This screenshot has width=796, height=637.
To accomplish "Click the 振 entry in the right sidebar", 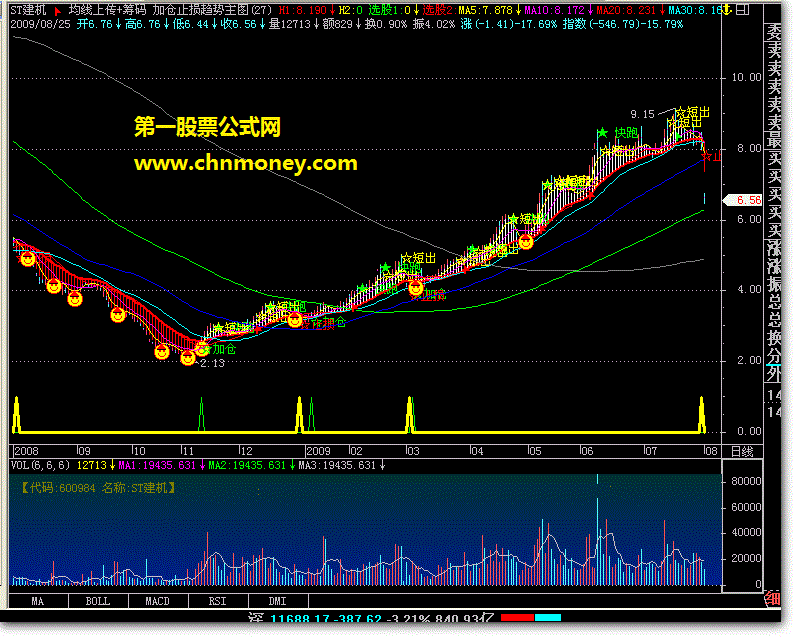I will pyautogui.click(x=774, y=283).
